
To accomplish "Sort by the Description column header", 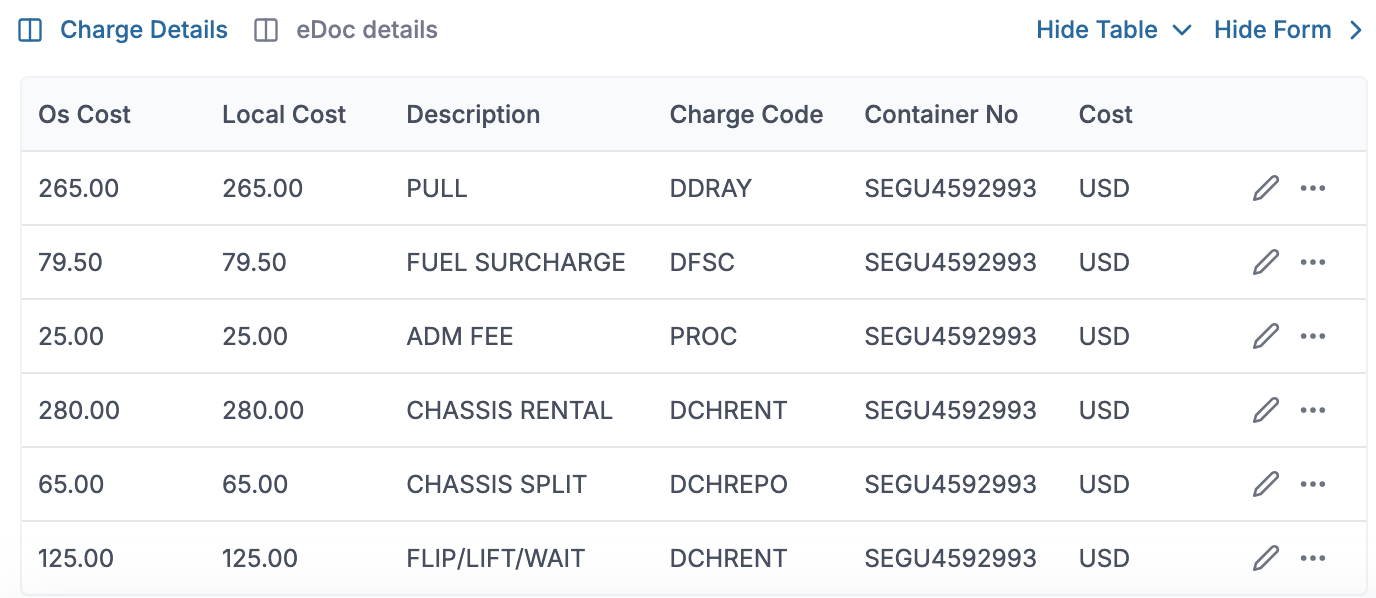I will tap(473, 115).
